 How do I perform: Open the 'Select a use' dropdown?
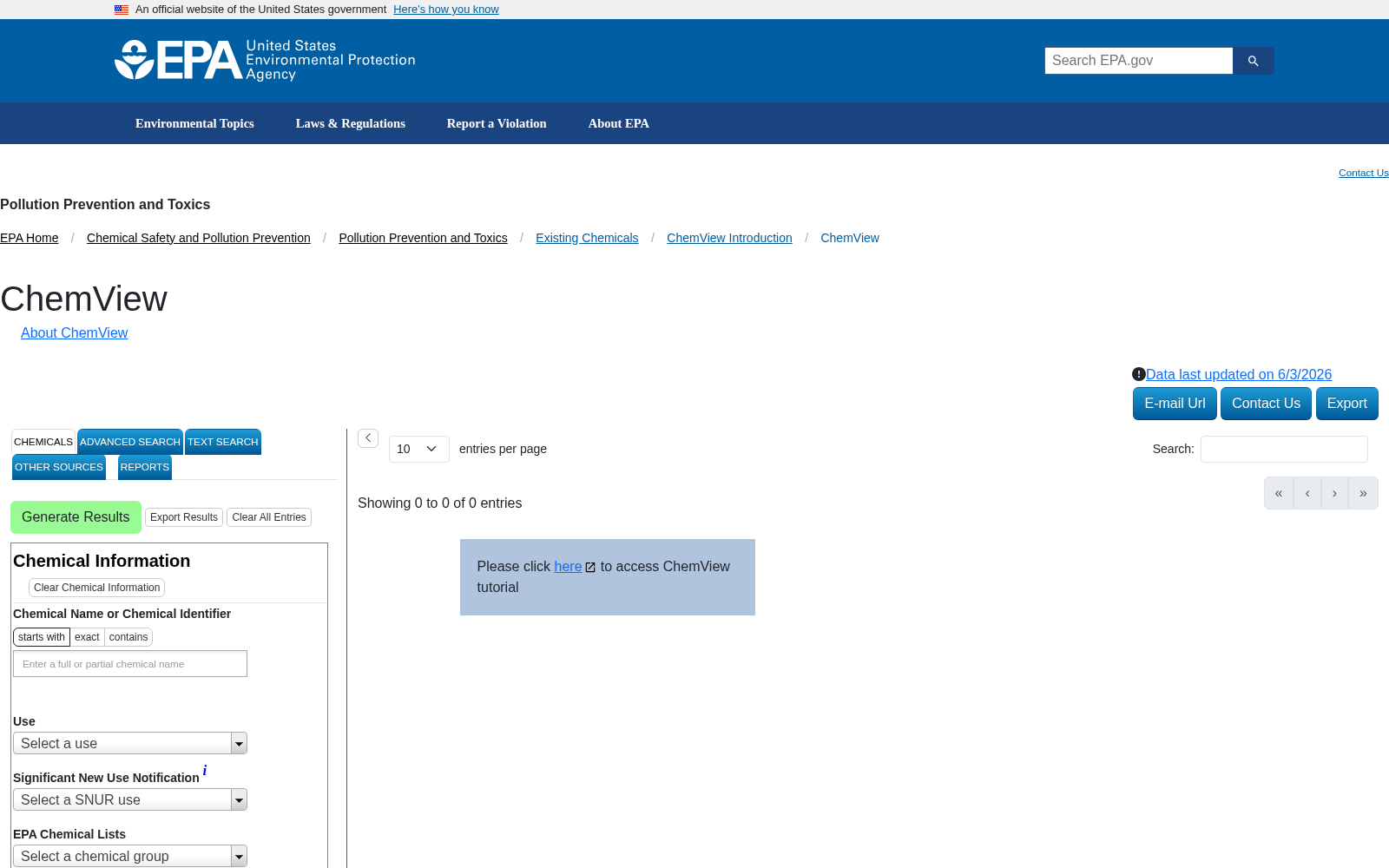click(x=130, y=743)
